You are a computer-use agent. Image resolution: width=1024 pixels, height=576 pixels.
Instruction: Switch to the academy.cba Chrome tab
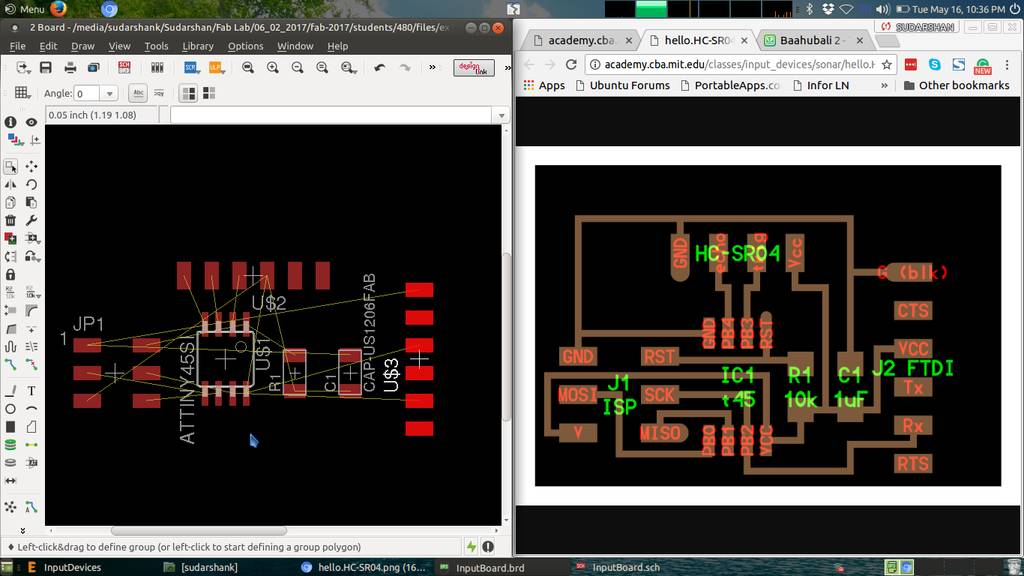coord(582,40)
